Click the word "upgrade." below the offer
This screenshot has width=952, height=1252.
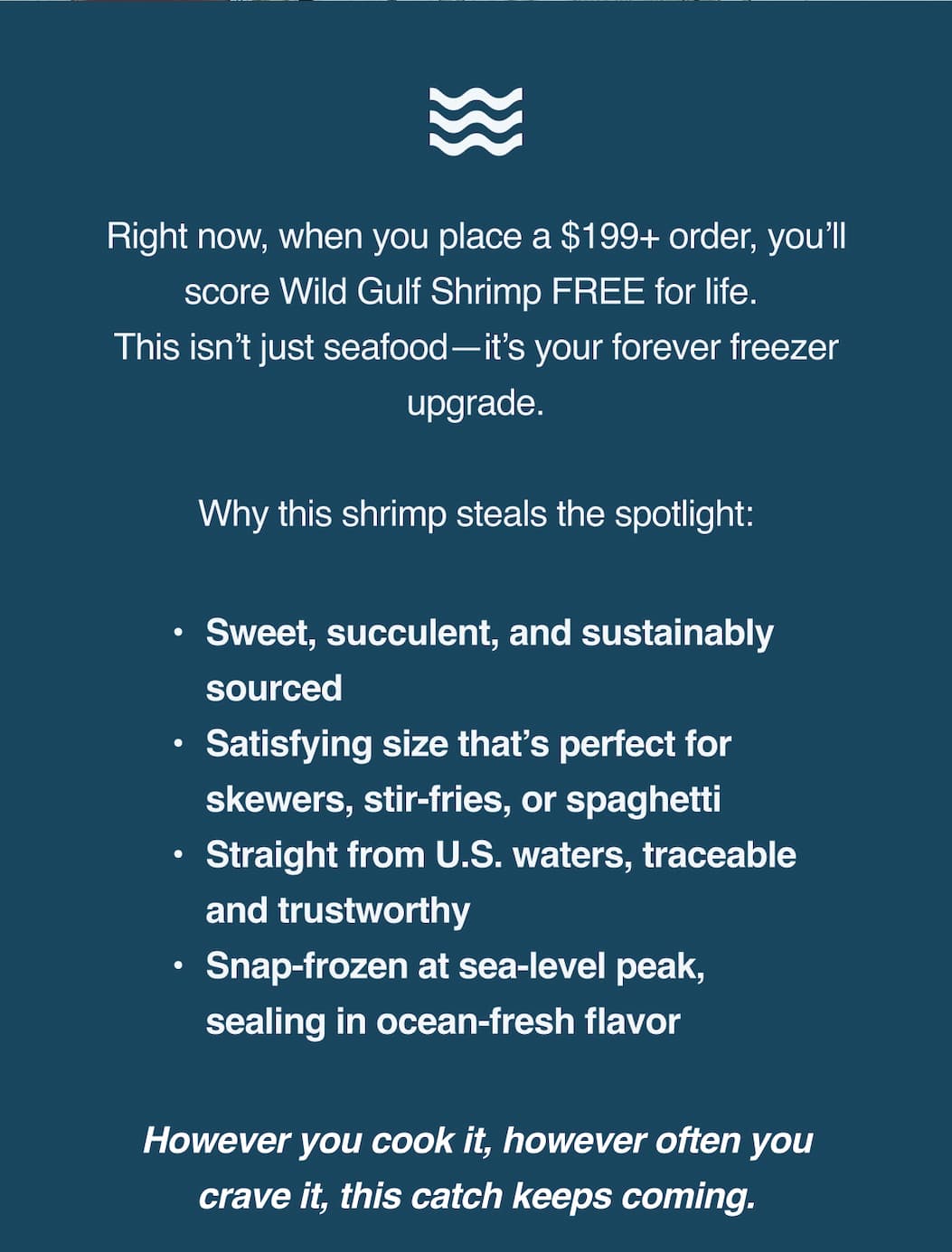476,403
